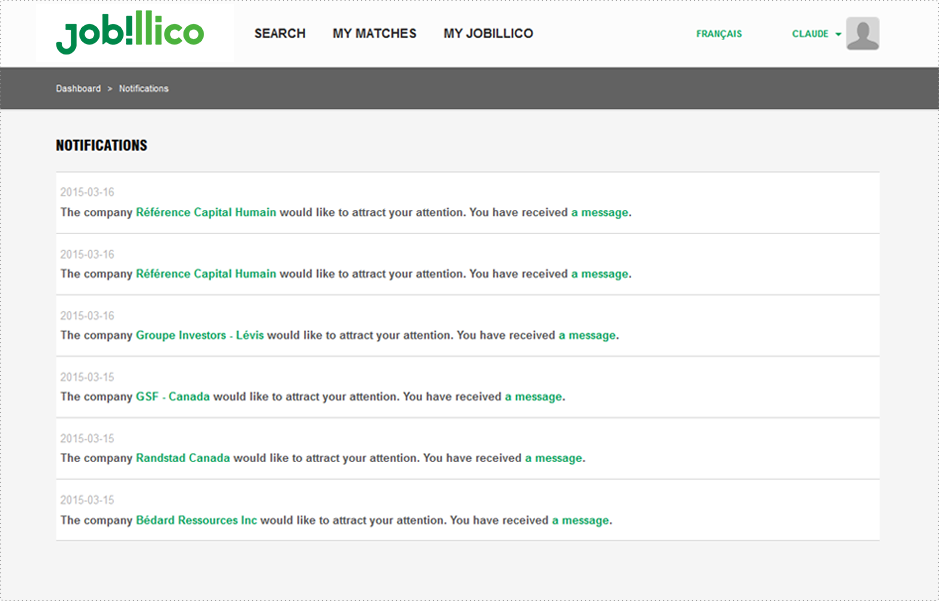940x601 pixels.
Task: Click the CLAUDE username link
Action: click(810, 34)
